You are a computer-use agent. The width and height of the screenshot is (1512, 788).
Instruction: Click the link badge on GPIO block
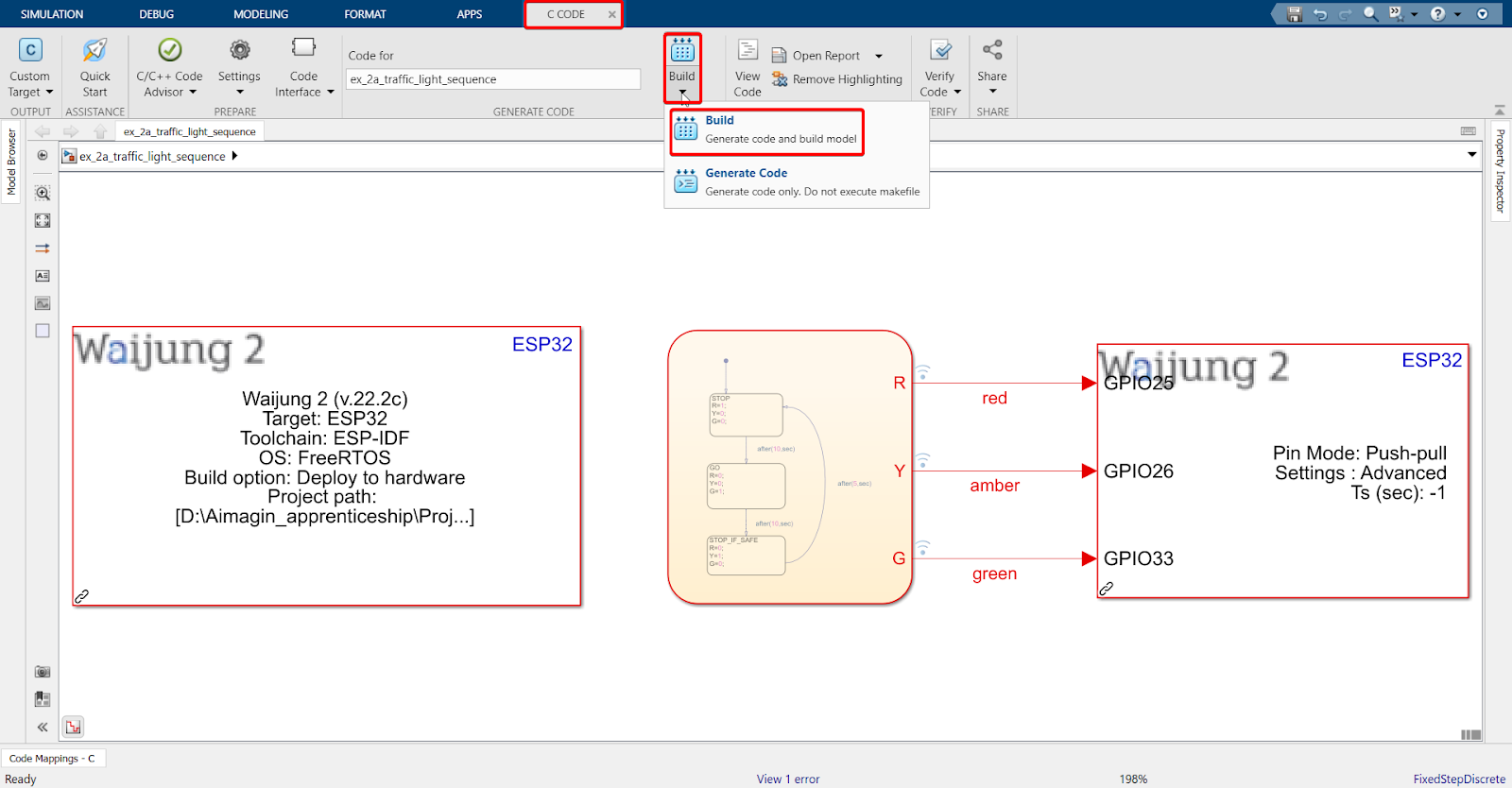click(1107, 589)
